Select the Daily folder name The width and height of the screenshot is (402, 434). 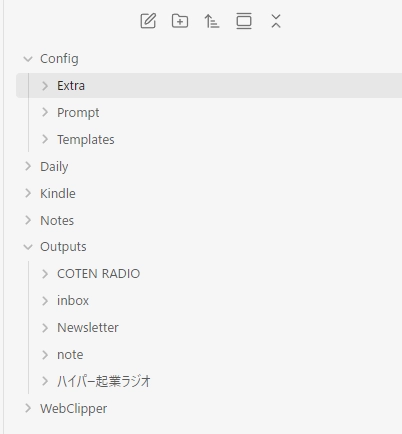pyautogui.click(x=54, y=167)
